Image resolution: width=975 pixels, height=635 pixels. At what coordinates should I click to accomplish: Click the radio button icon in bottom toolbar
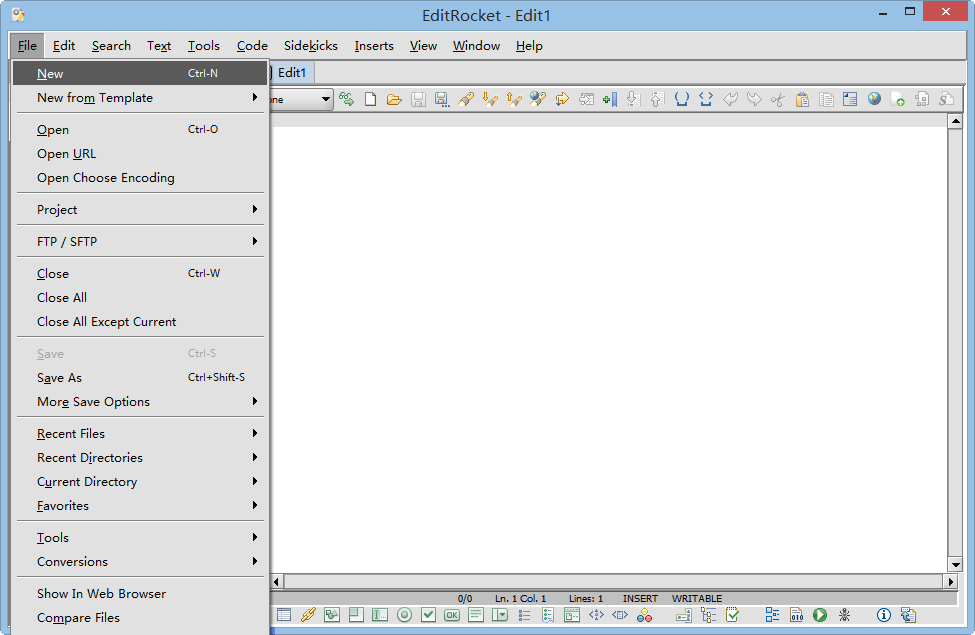(404, 615)
